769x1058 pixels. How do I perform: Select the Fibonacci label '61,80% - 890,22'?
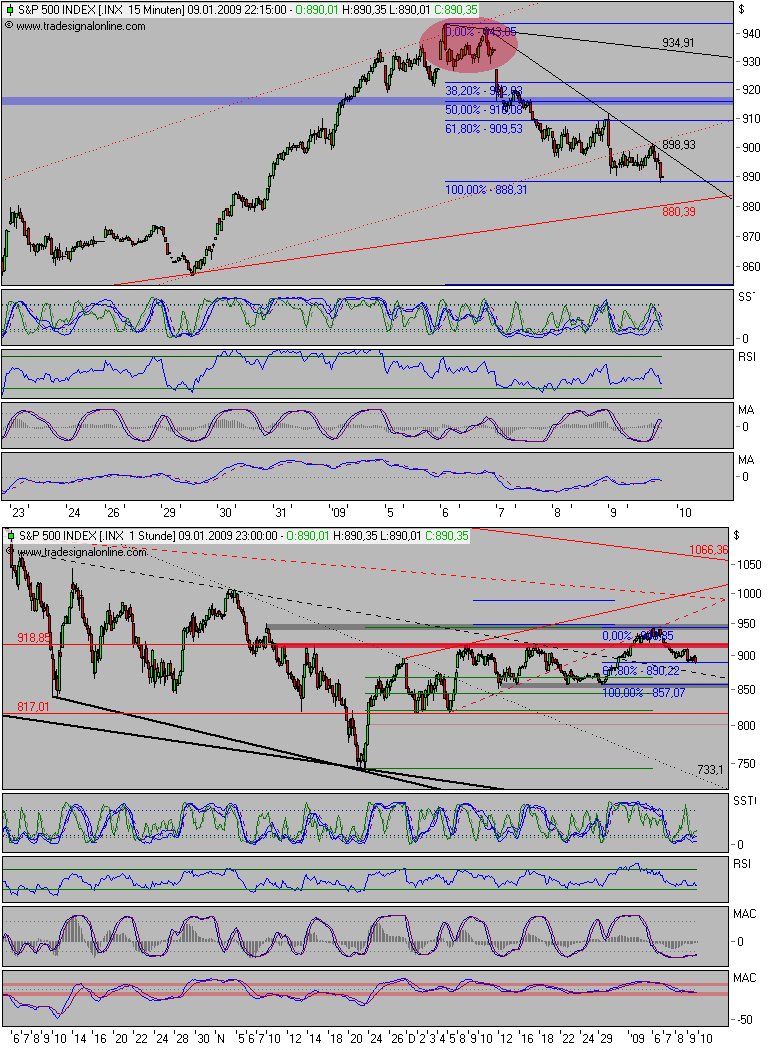pyautogui.click(x=641, y=670)
